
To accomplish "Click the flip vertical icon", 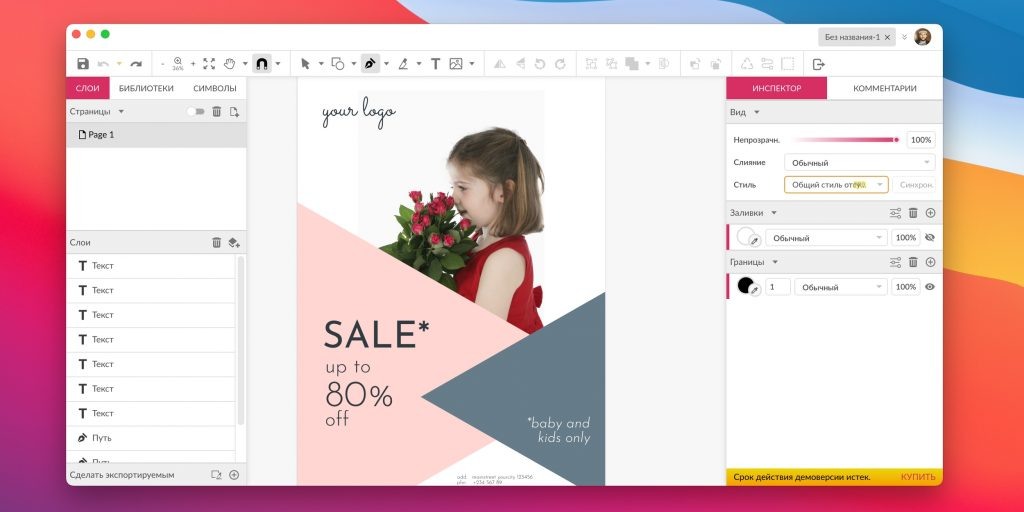I will click(520, 64).
